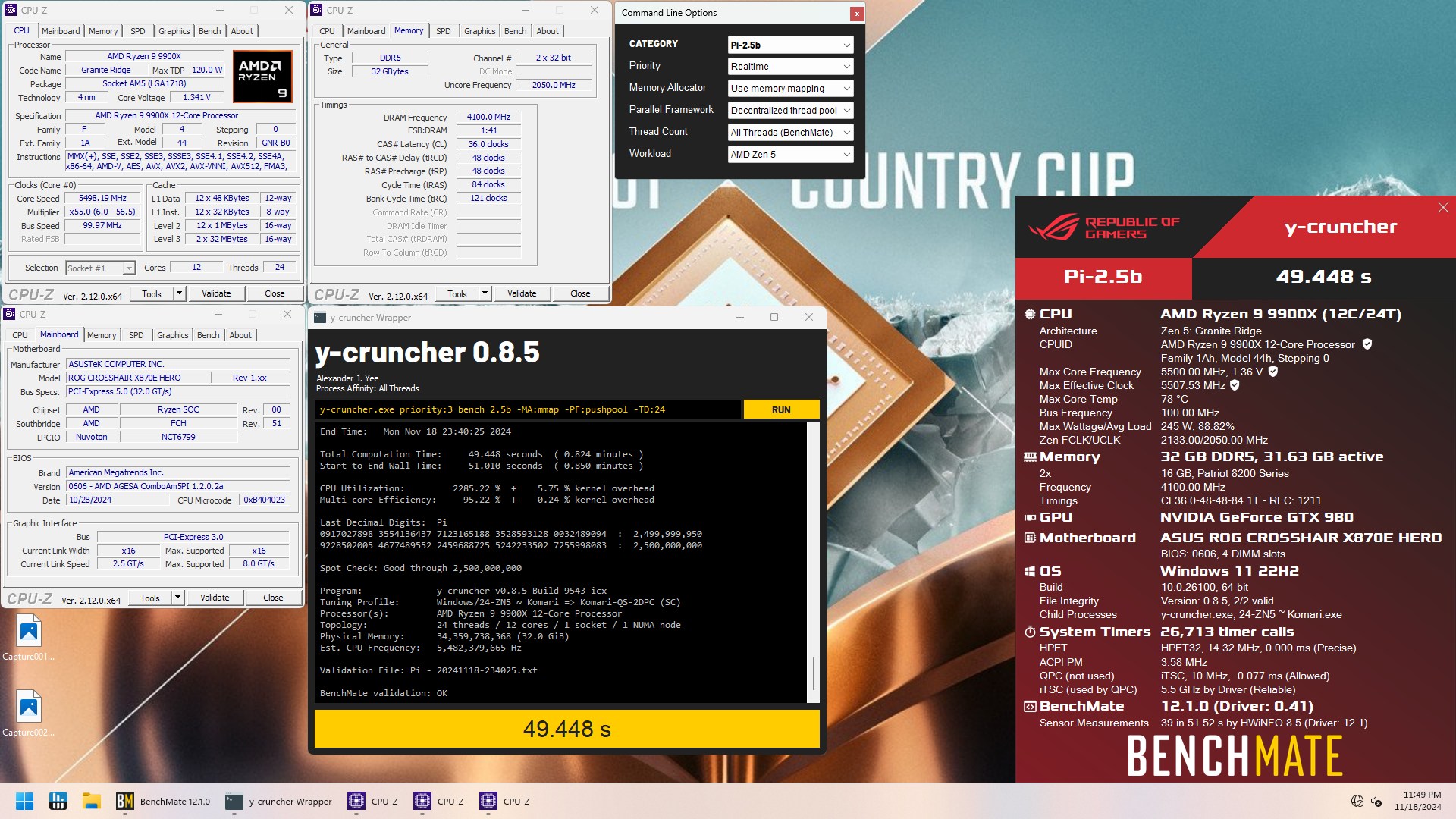Click the taskbar clock showing 11:49 PM

[x=1417, y=801]
